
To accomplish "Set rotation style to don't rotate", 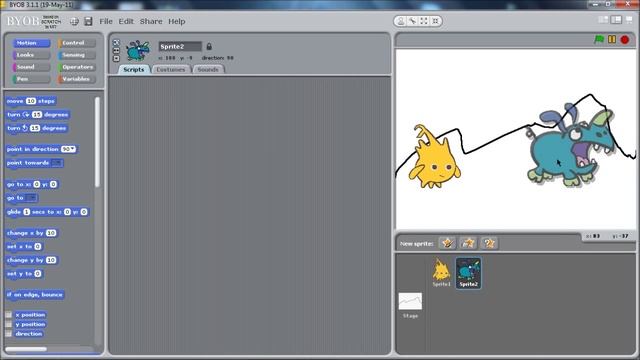I will point(116,58).
